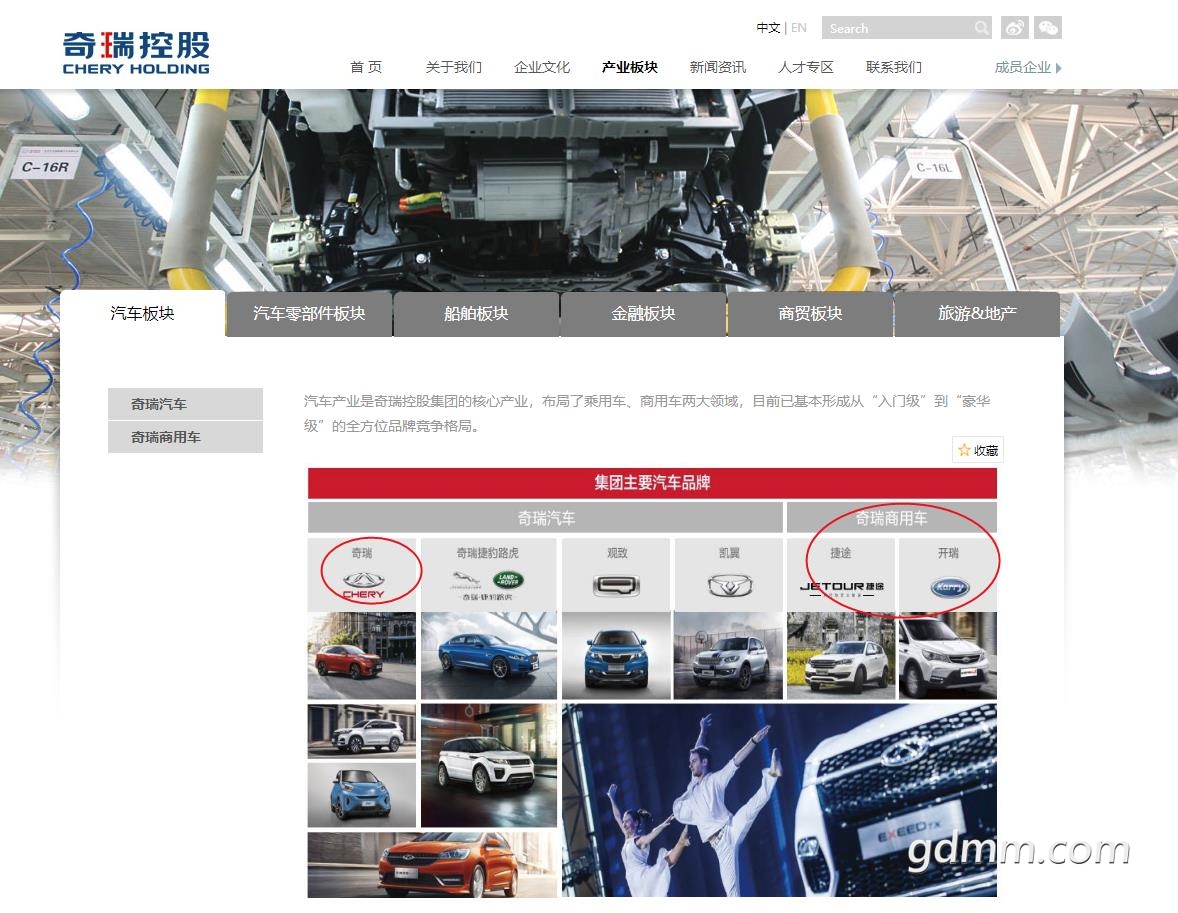Click the search magnifier icon
This screenshot has height=913, width=1178.
tap(982, 28)
